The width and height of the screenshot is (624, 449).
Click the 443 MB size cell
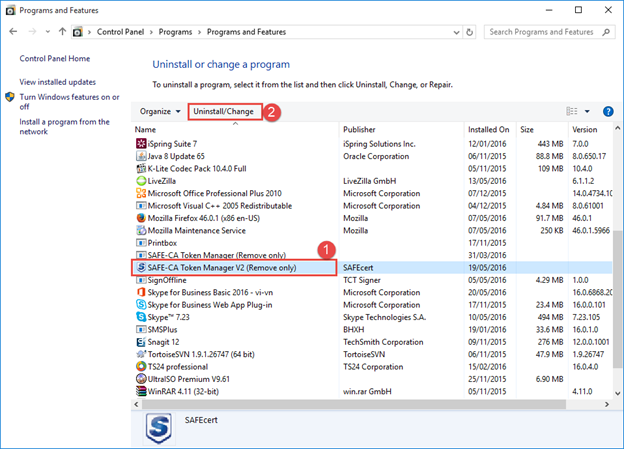point(550,144)
